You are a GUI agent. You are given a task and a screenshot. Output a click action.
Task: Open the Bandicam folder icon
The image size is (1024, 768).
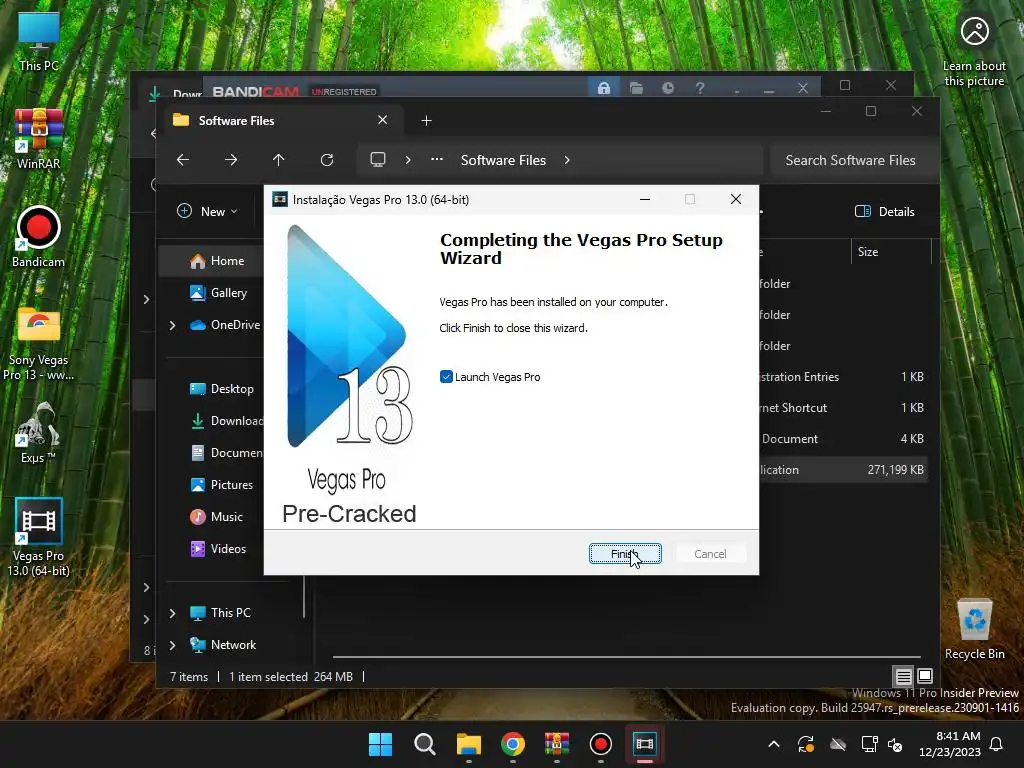click(636, 88)
